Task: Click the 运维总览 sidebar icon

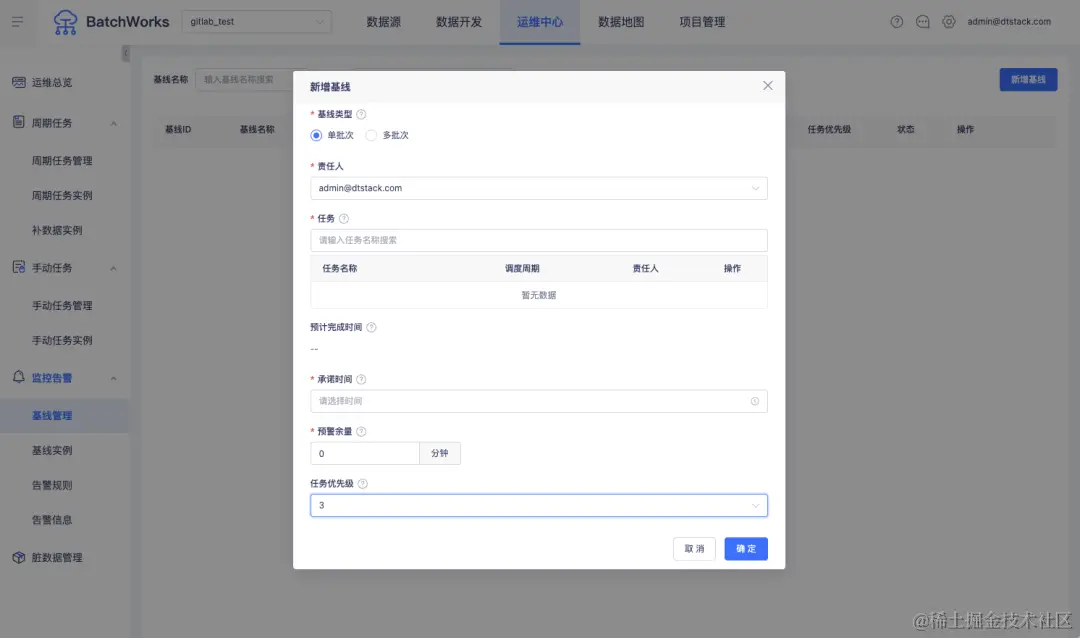Action: click(x=19, y=83)
